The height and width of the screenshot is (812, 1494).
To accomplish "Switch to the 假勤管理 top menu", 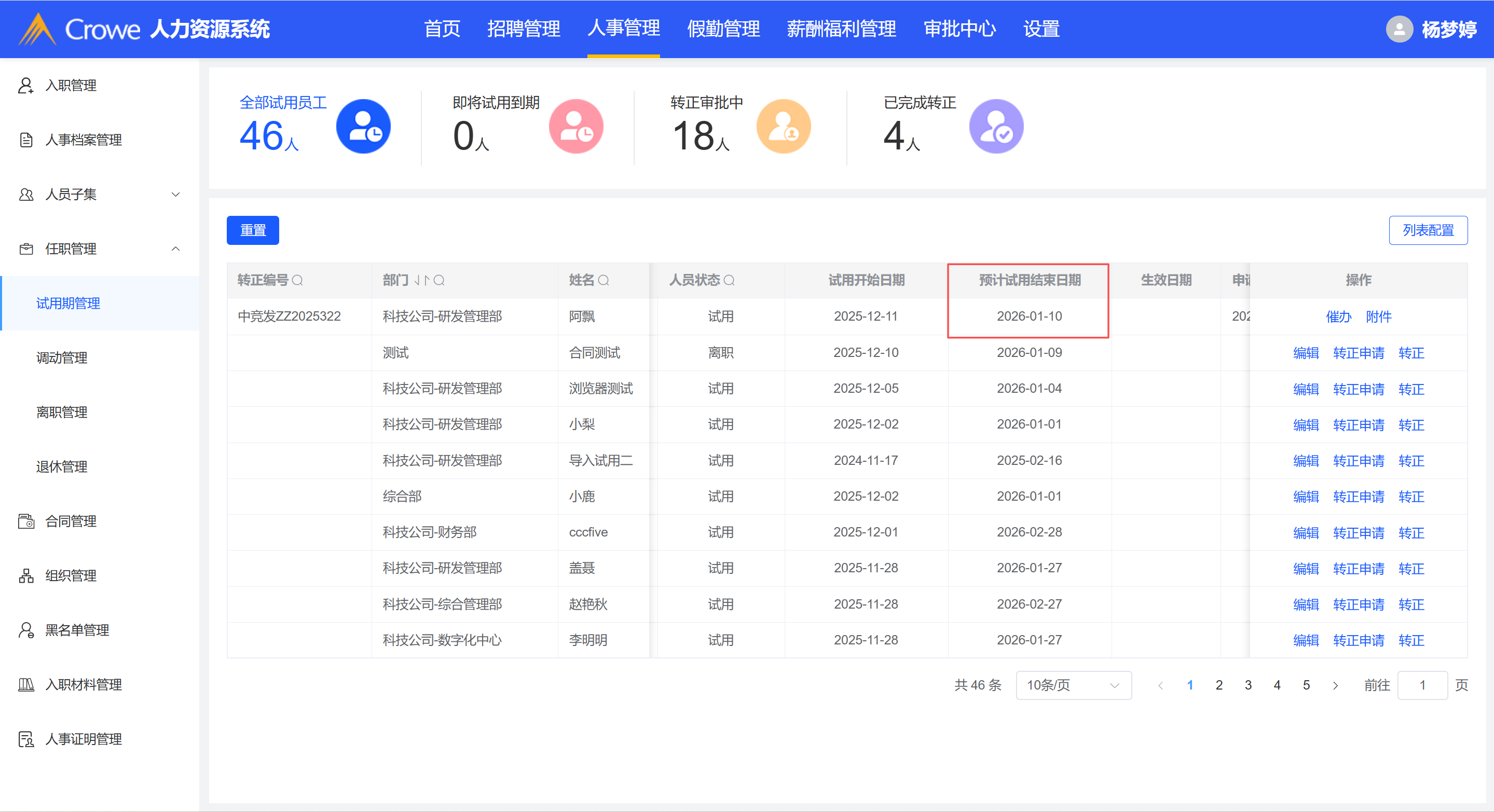I will 723,29.
